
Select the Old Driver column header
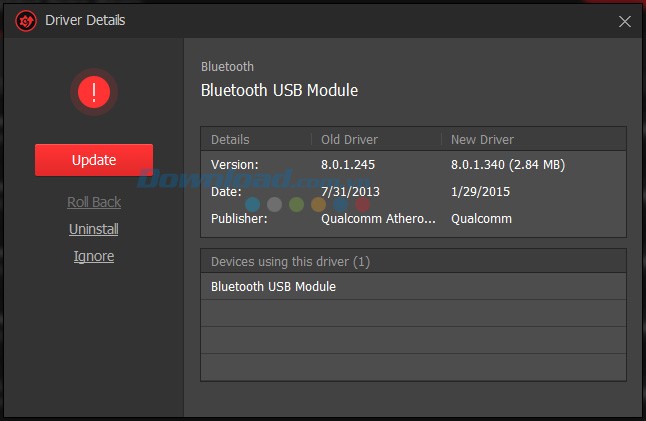349,139
